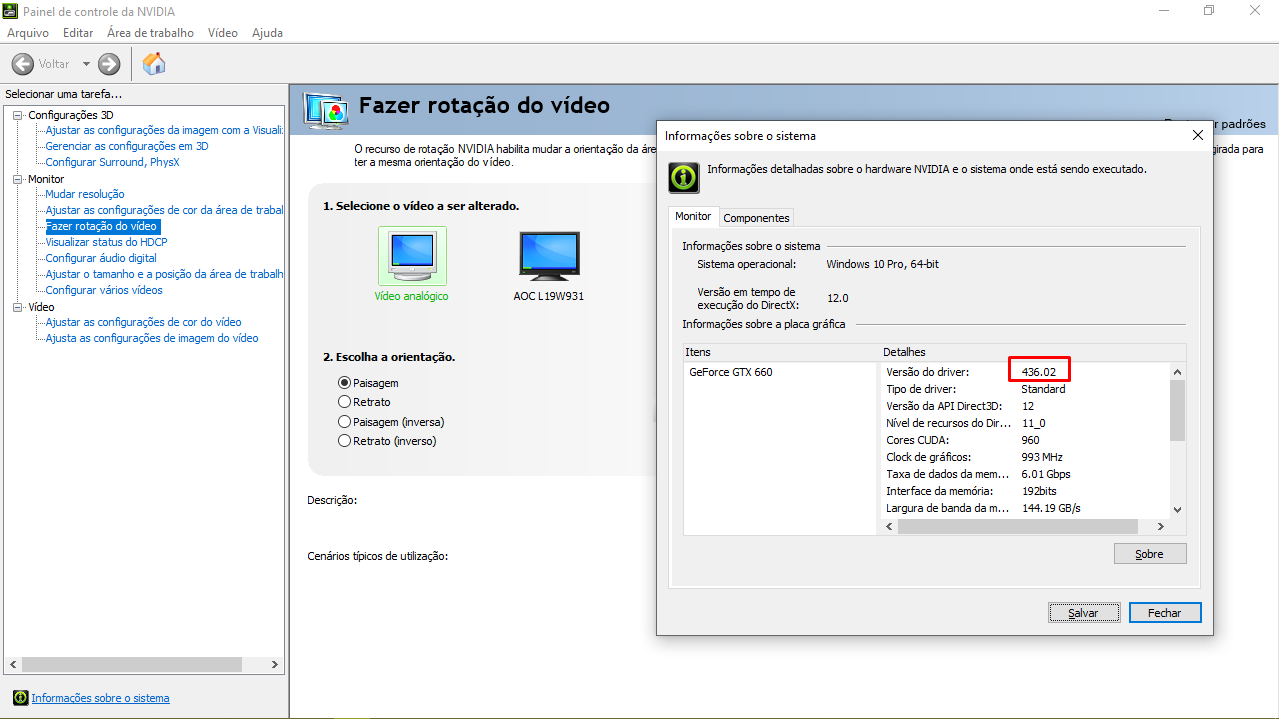Click the Fechar button
This screenshot has height=719, width=1279.
click(x=1165, y=613)
